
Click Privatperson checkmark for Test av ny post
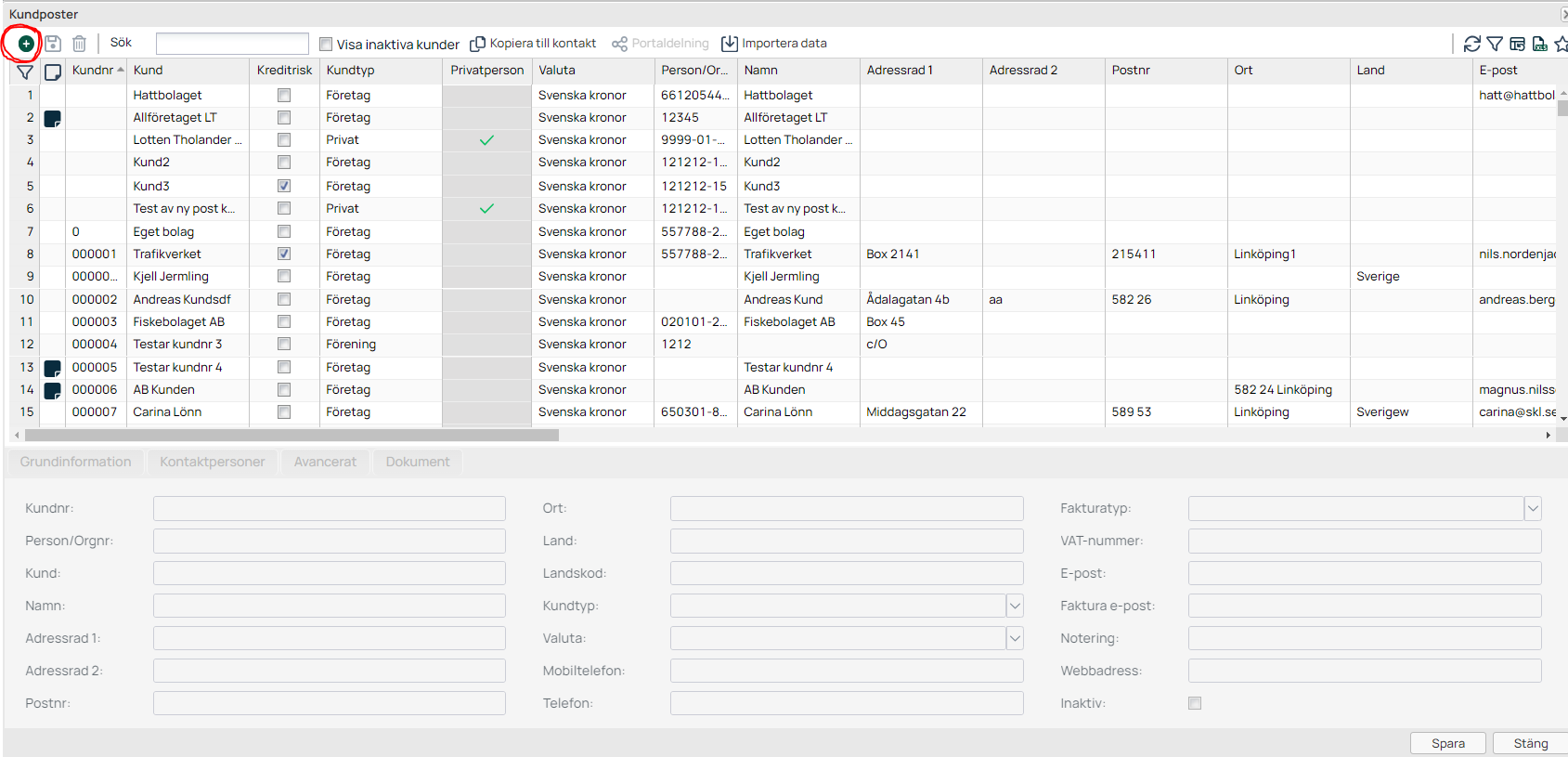point(486,209)
